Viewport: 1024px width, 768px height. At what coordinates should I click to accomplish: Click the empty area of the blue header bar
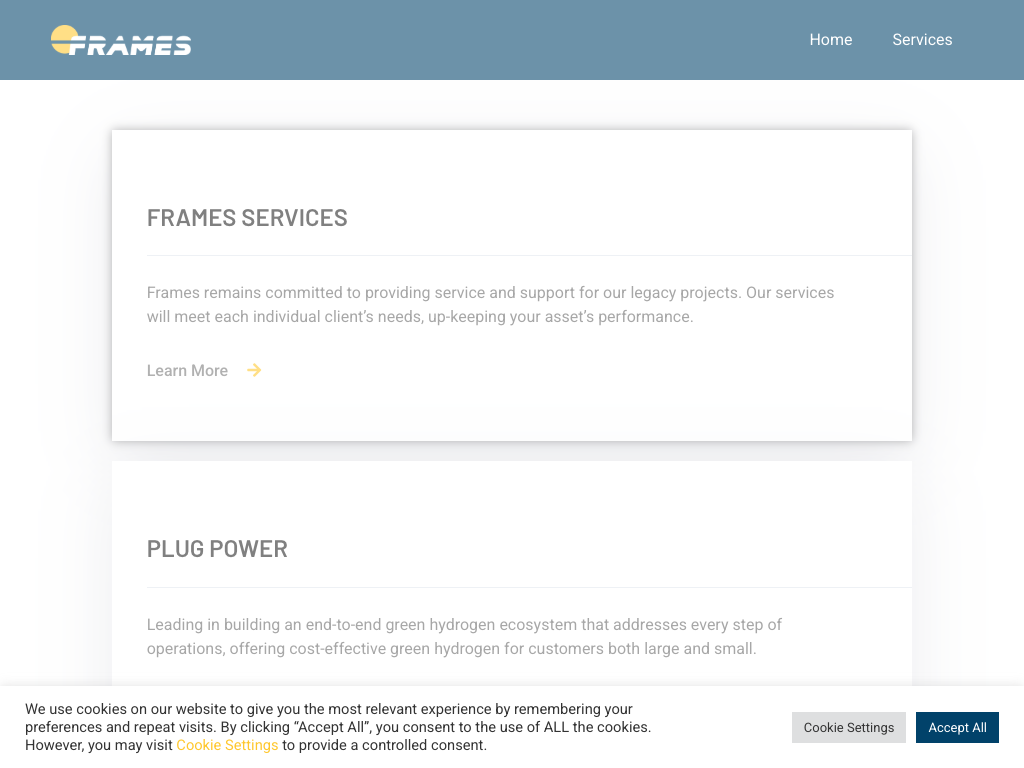(x=500, y=40)
